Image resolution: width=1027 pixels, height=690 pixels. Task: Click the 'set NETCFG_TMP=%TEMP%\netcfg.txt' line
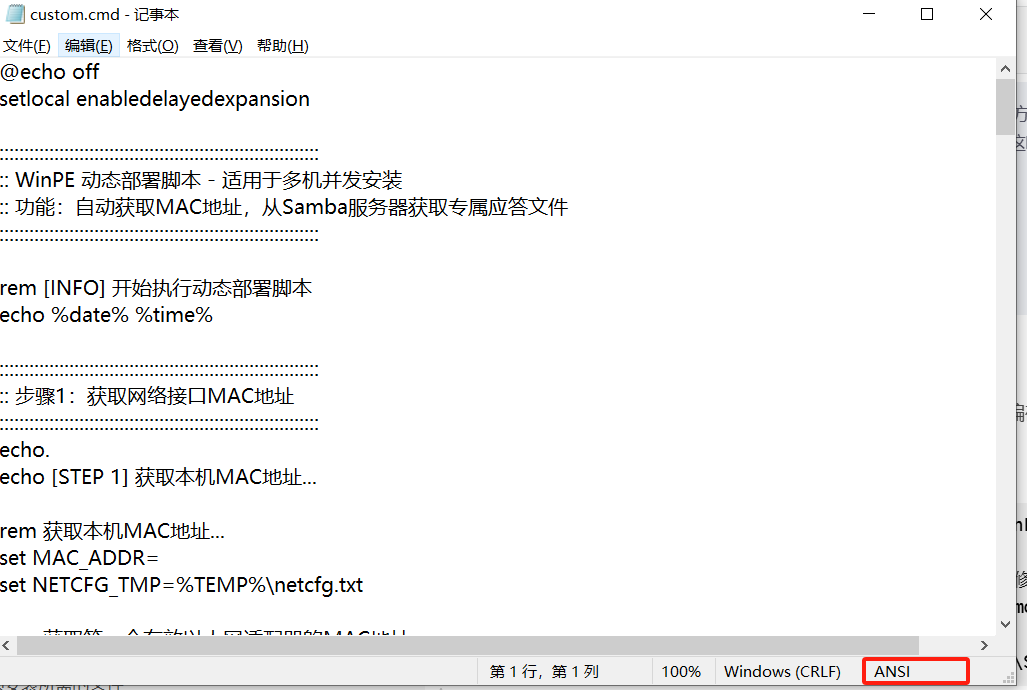[x=181, y=585]
